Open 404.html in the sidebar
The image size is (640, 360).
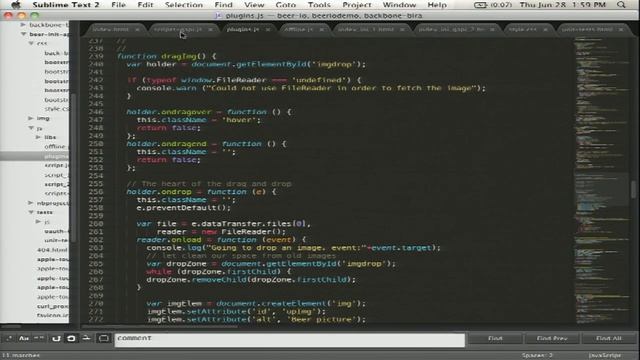52,250
